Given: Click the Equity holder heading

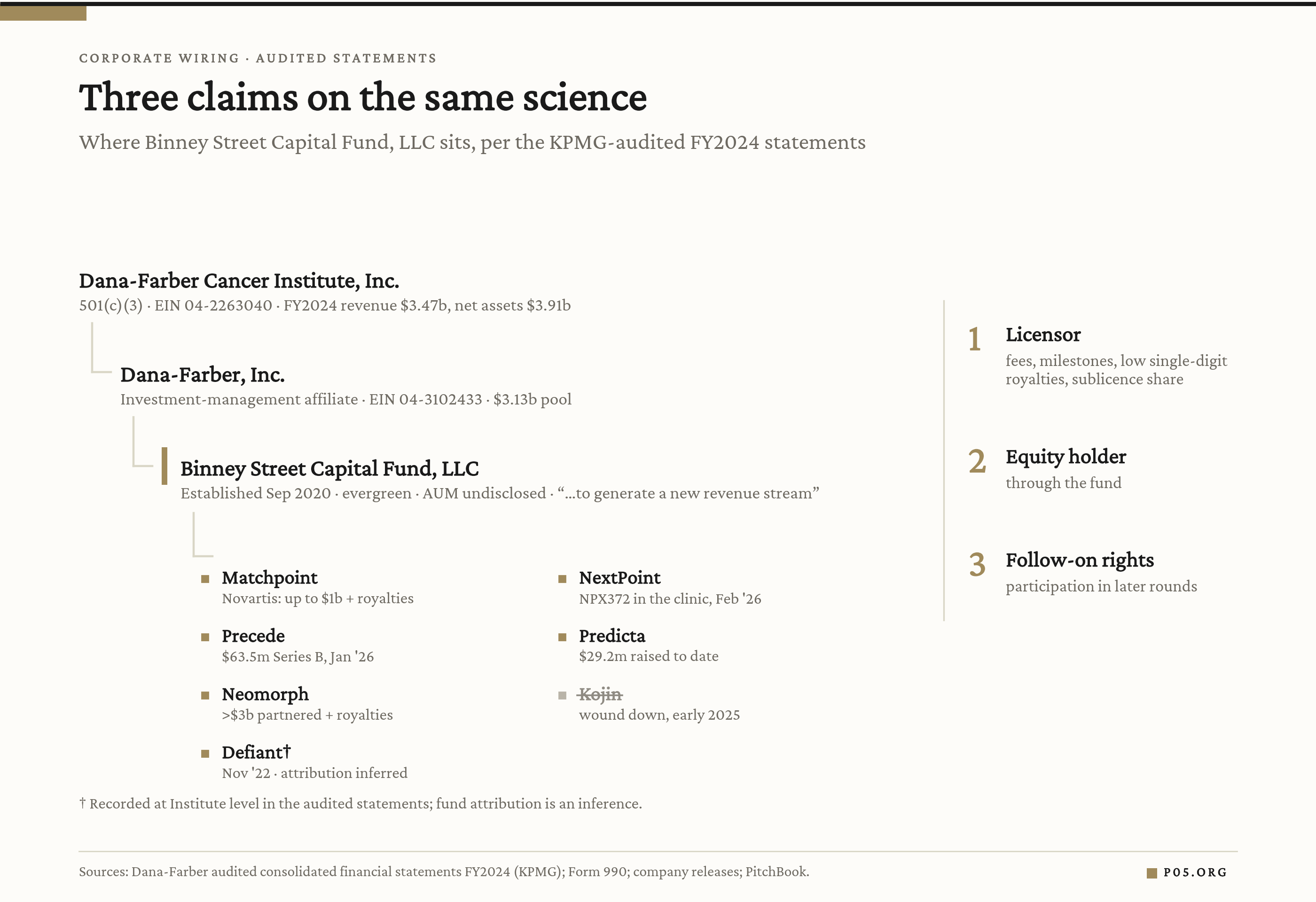Looking at the screenshot, I should tap(1065, 457).
